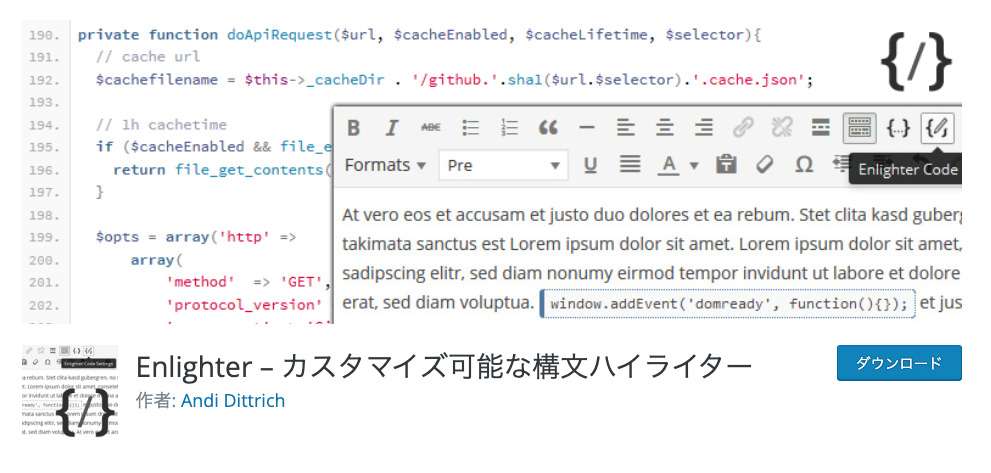Image resolution: width=991 pixels, height=473 pixels.
Task: Toggle underline formatting
Action: coord(590,165)
